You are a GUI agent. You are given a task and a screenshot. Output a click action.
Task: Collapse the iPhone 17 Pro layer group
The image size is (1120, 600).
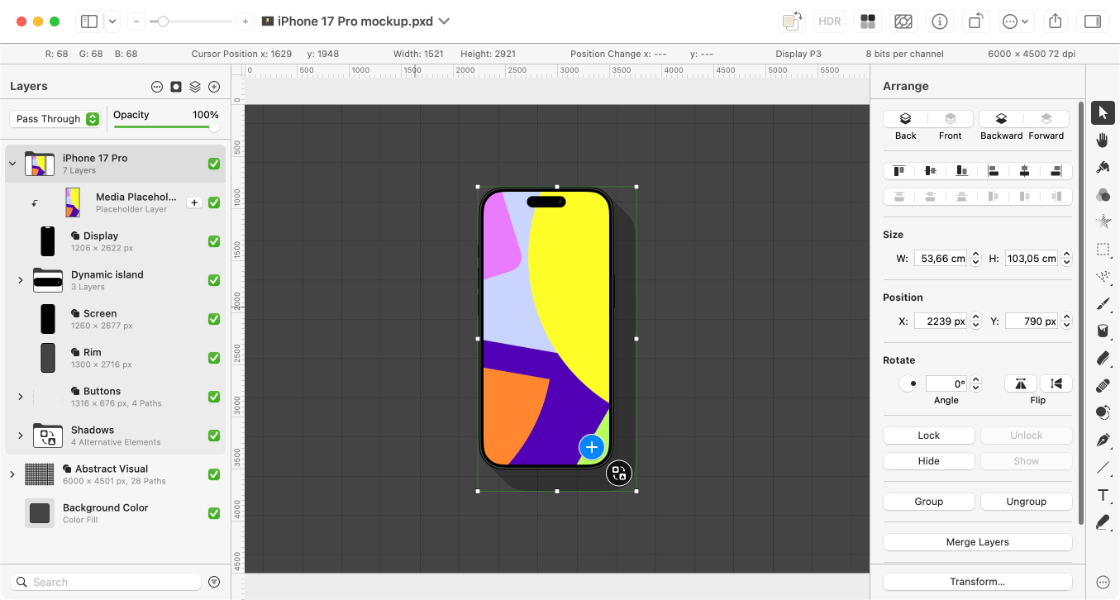12,163
